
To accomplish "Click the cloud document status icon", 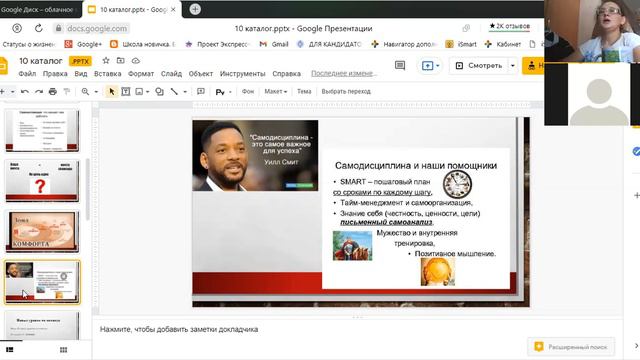I will 136,61.
